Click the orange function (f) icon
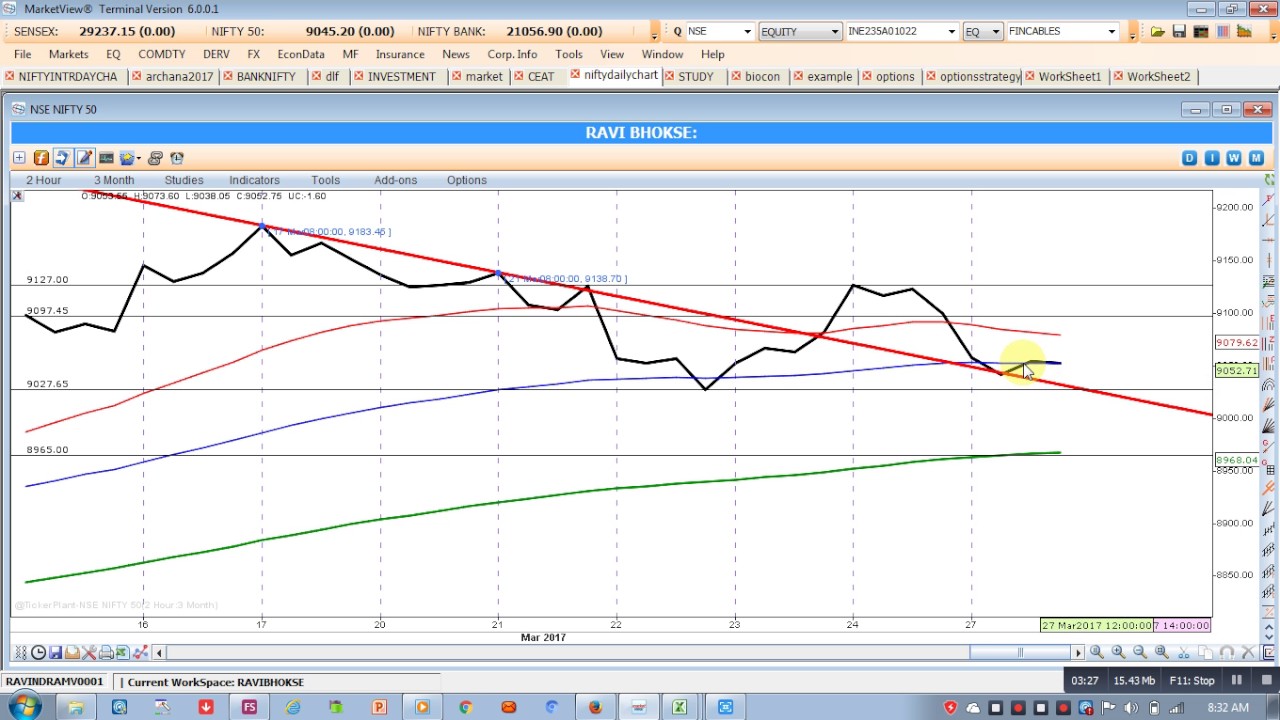This screenshot has width=1280, height=720. click(x=41, y=158)
